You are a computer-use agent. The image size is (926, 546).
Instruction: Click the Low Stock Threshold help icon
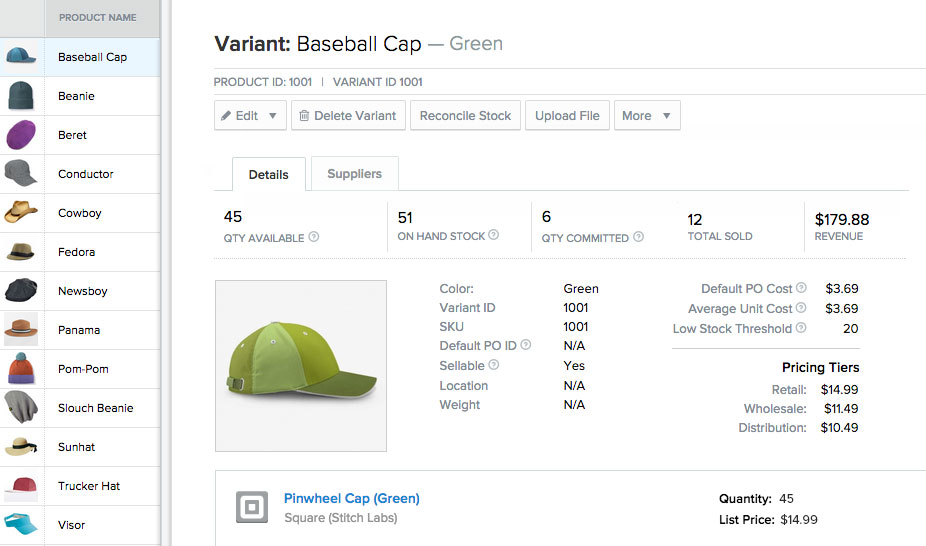click(x=801, y=329)
